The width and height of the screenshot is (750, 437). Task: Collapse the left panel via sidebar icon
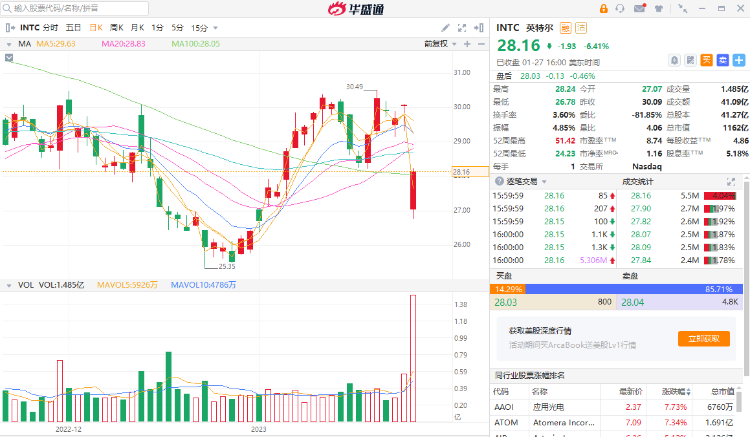pos(10,28)
